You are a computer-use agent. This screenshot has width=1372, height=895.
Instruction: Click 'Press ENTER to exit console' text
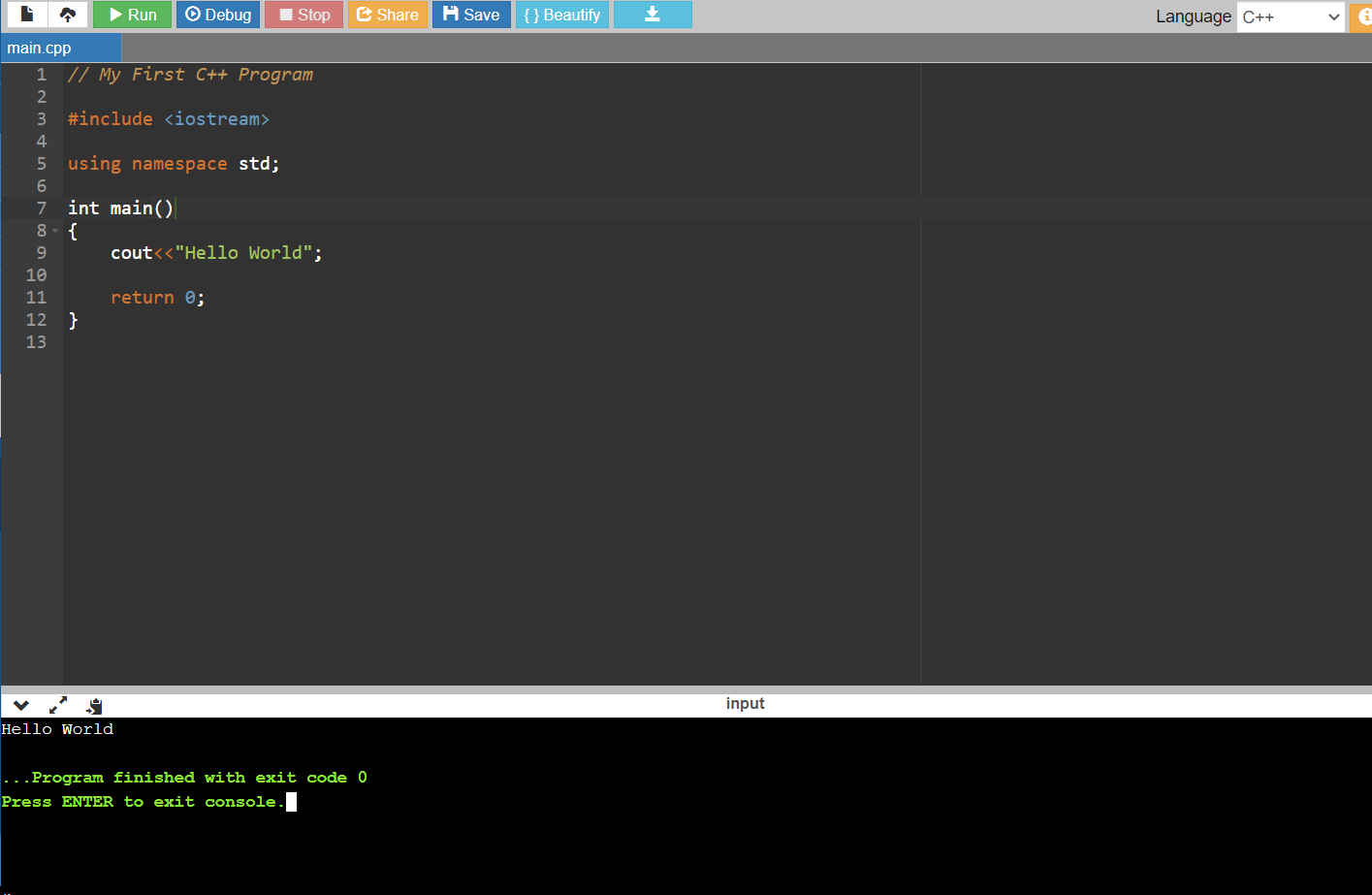(x=143, y=802)
